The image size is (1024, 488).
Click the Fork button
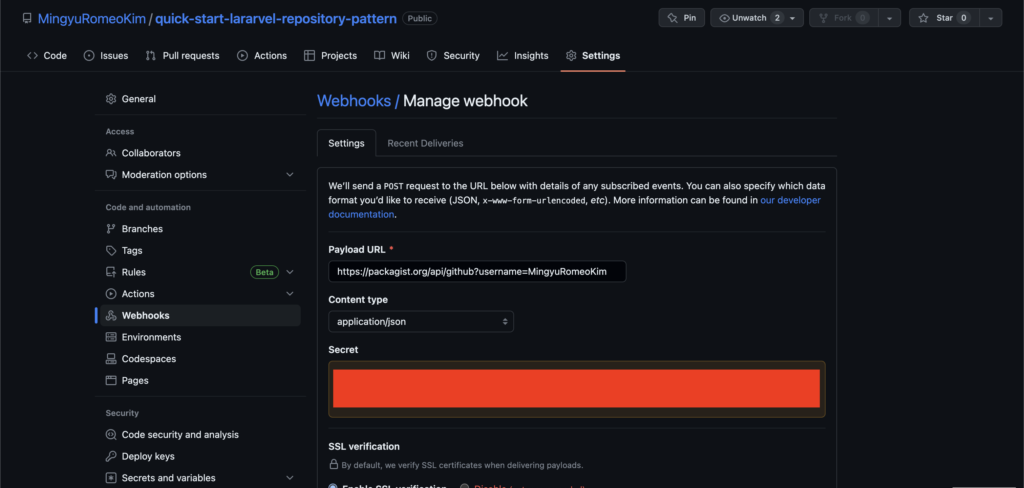pos(844,18)
